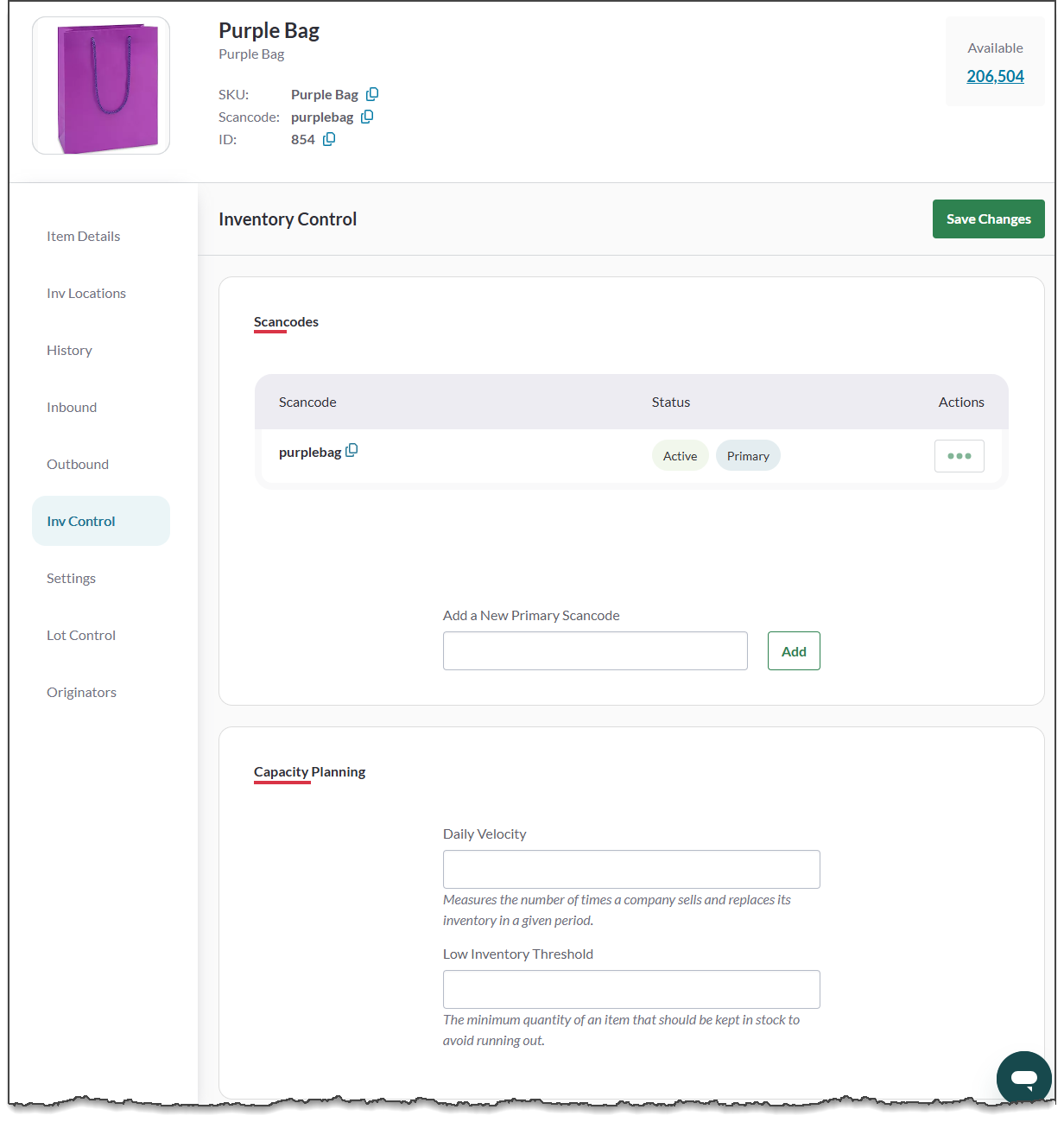Switch to the Item Details tab
Screen dimensions: 1064x1122
(83, 236)
